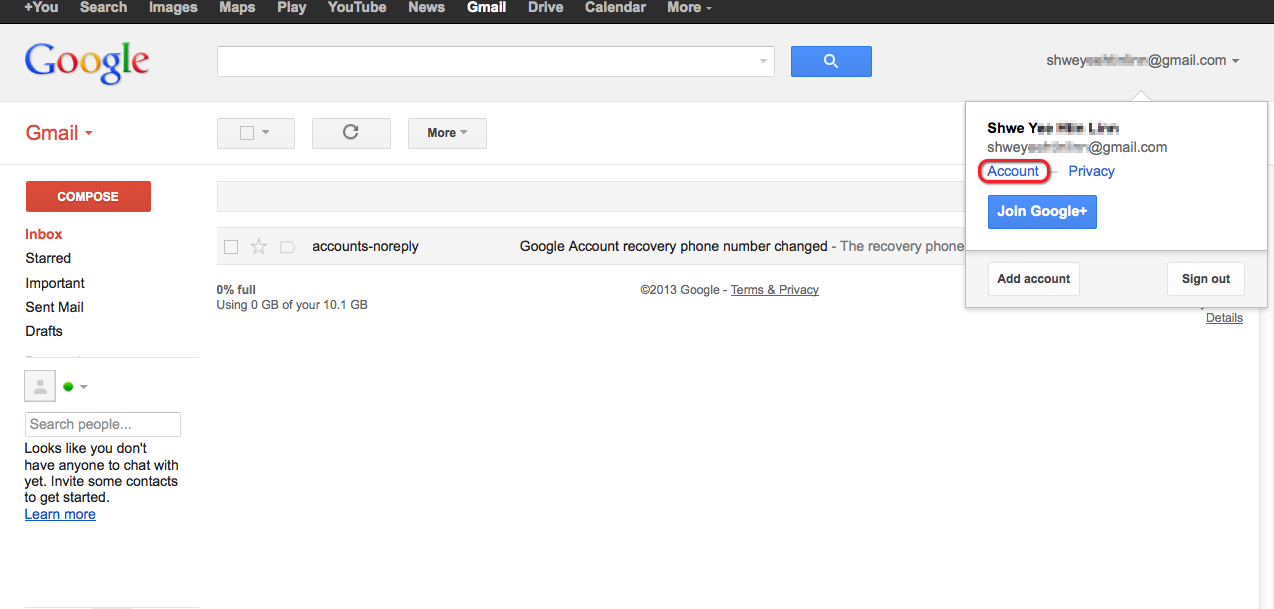Image resolution: width=1274 pixels, height=609 pixels.
Task: Star the accounts-noreply email
Action: [x=259, y=246]
